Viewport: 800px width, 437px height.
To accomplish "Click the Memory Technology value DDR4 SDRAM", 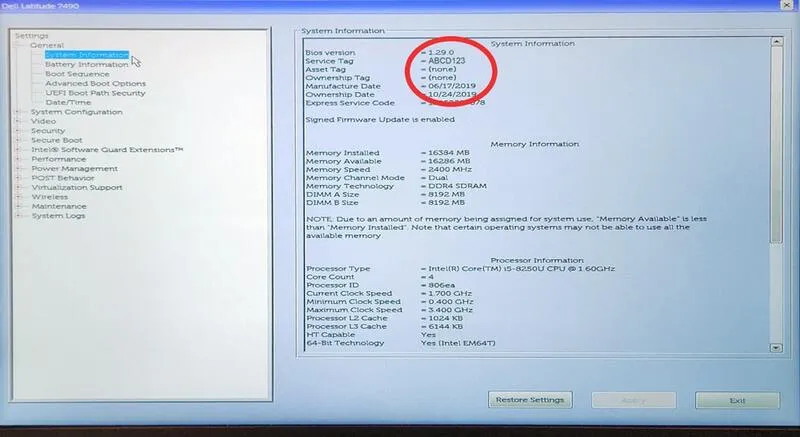I will [457, 186].
